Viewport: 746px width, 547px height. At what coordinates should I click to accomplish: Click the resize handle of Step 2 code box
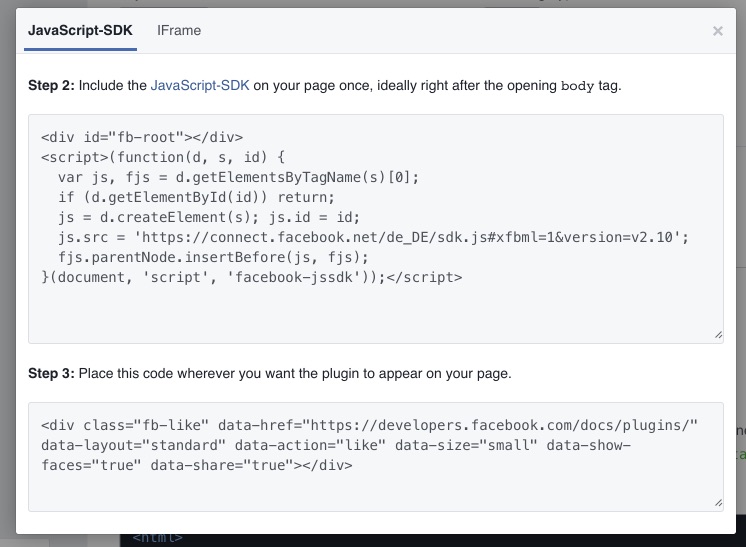[x=718, y=335]
